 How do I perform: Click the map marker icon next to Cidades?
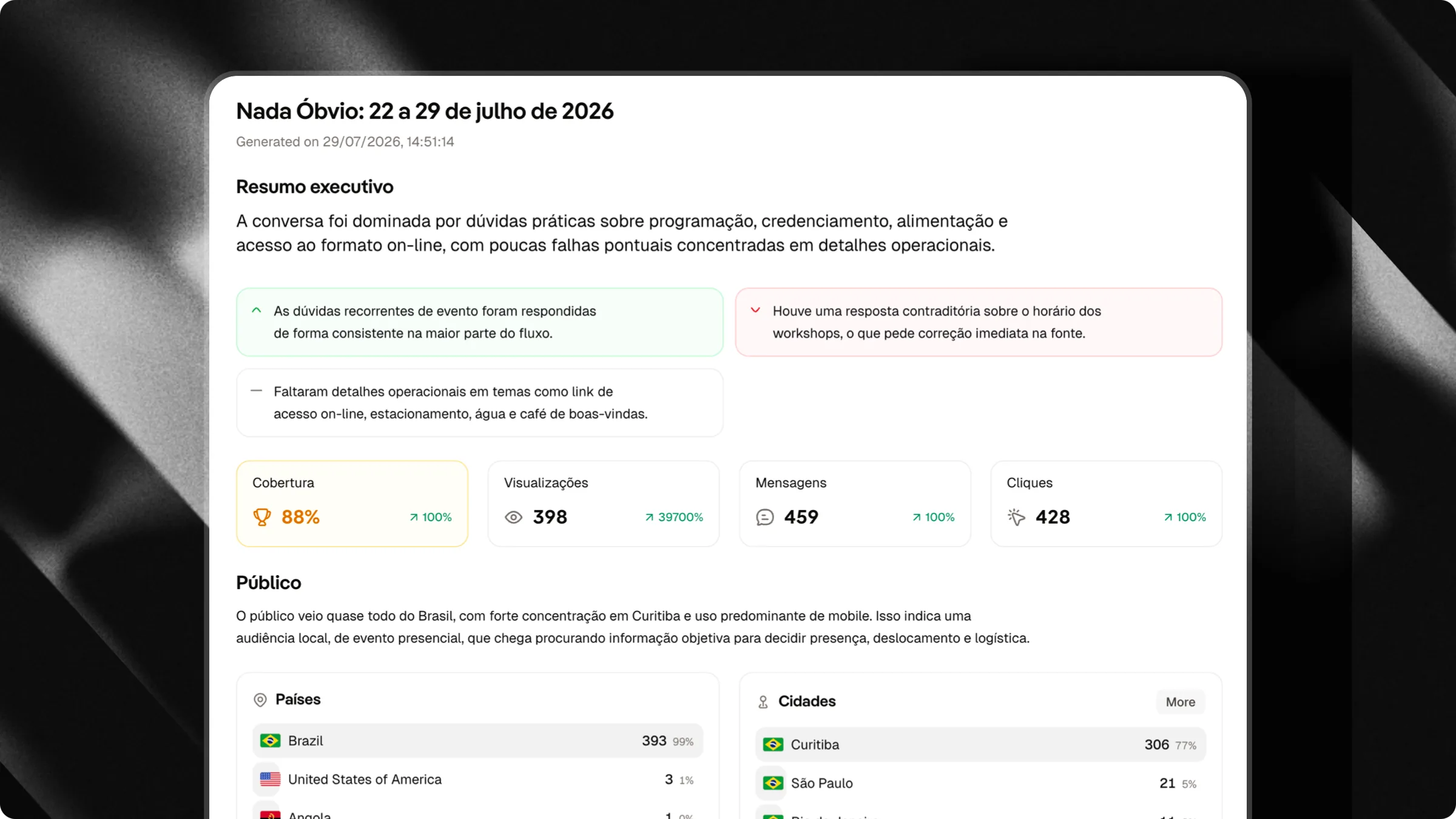[x=763, y=702]
